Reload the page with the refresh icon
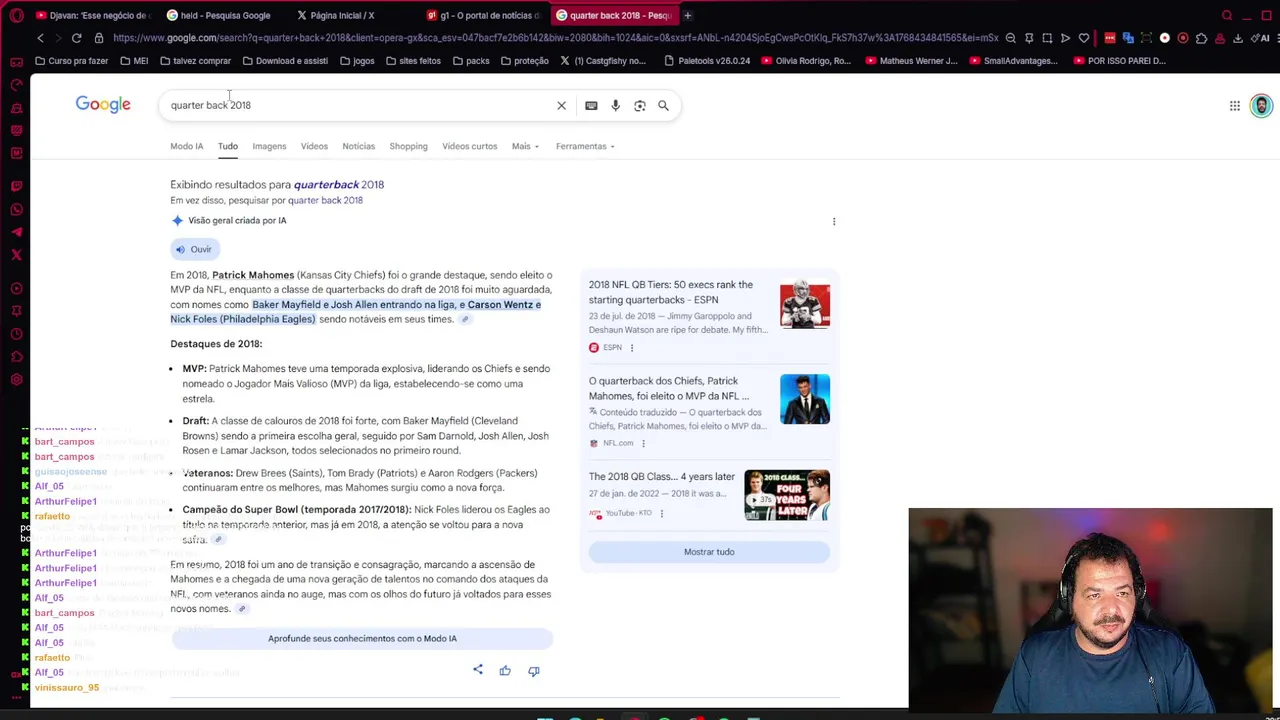 pos(76,38)
